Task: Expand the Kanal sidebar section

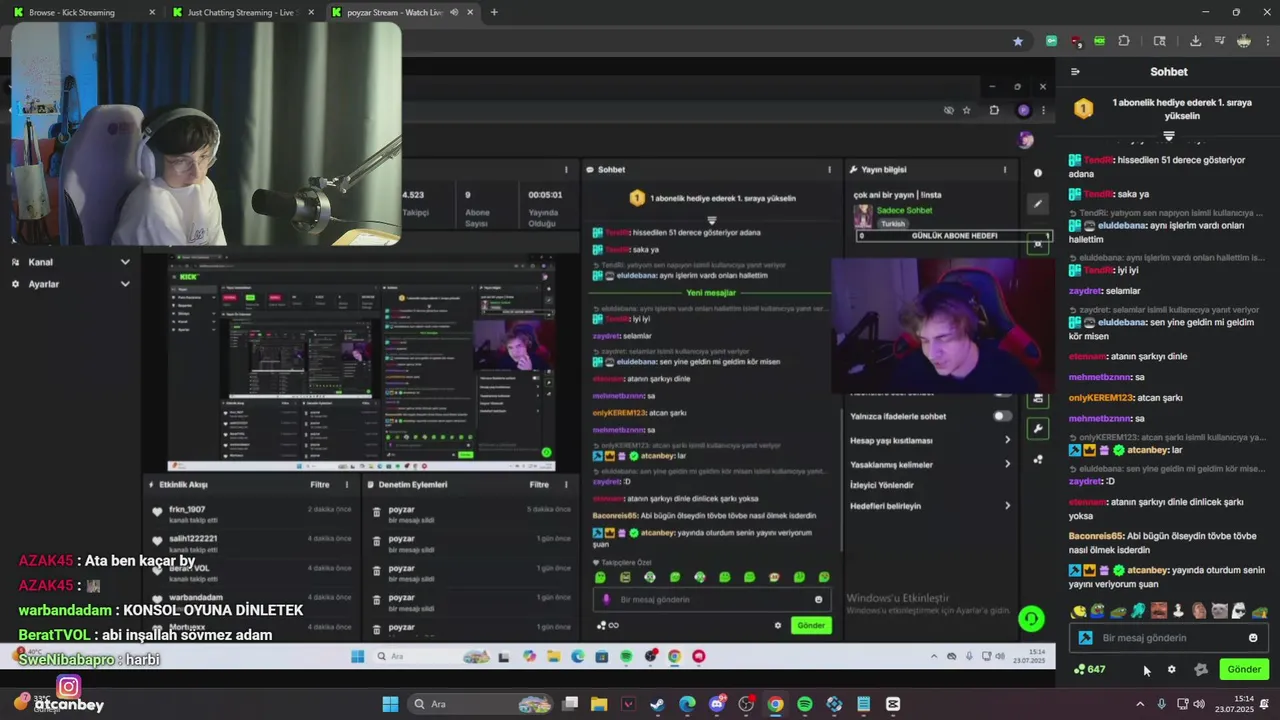Action: 125,262
